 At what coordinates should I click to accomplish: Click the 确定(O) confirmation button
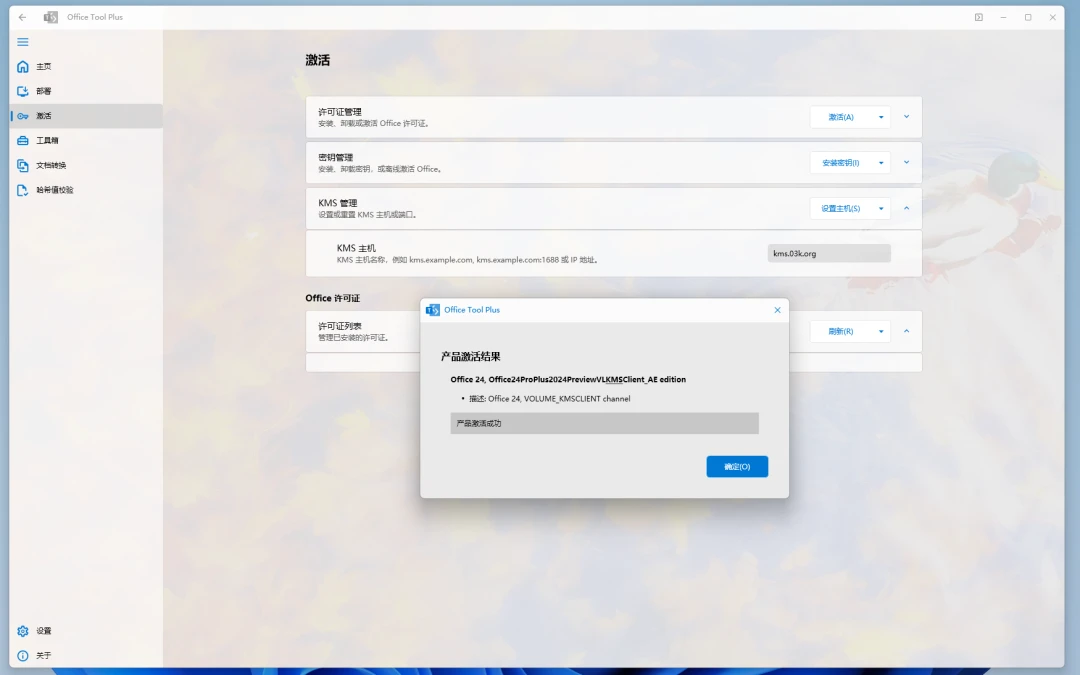(737, 466)
